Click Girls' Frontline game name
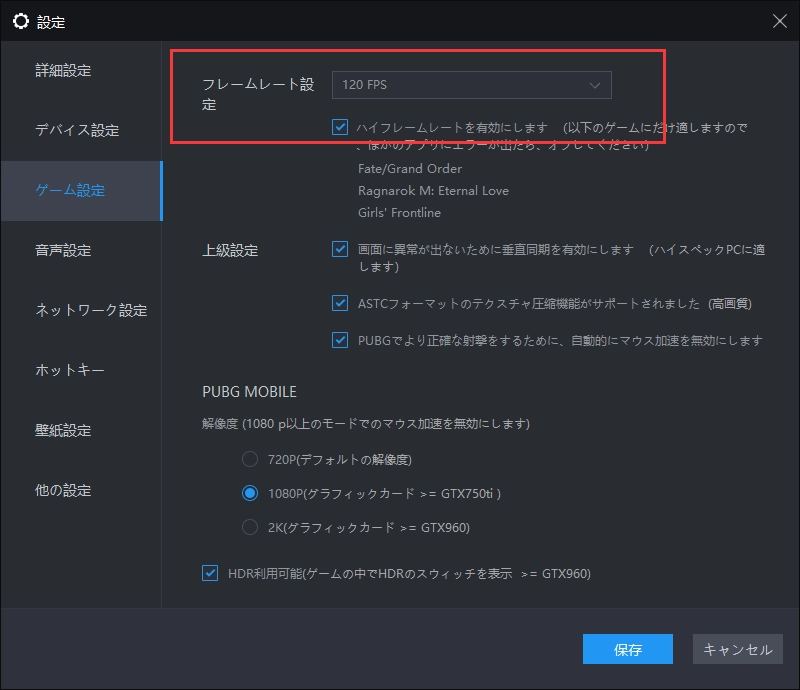Viewport: 800px width, 690px height. (399, 212)
